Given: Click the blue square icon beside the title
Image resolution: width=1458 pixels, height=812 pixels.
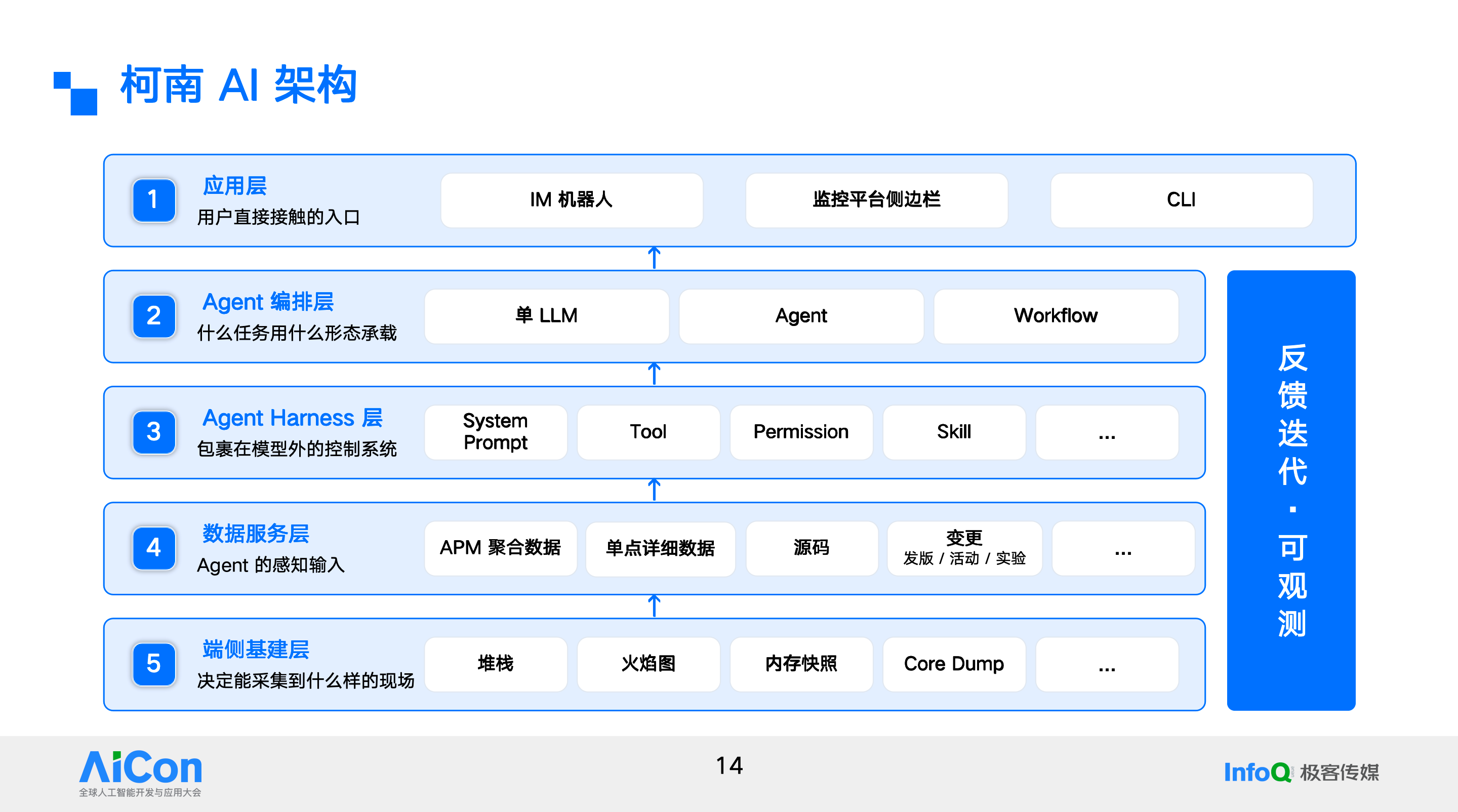Looking at the screenshot, I should (x=75, y=93).
